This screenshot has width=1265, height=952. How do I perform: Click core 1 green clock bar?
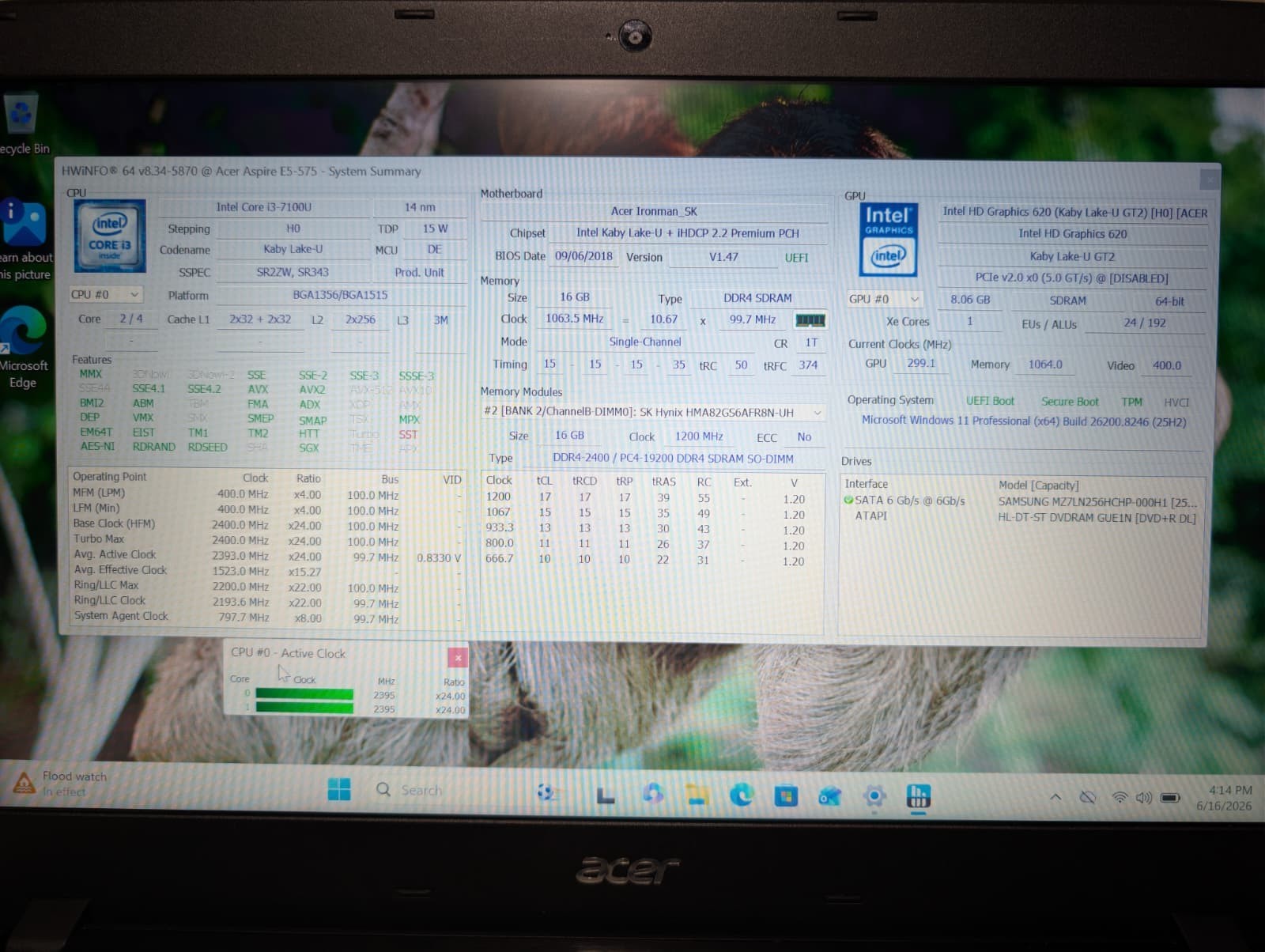[304, 708]
